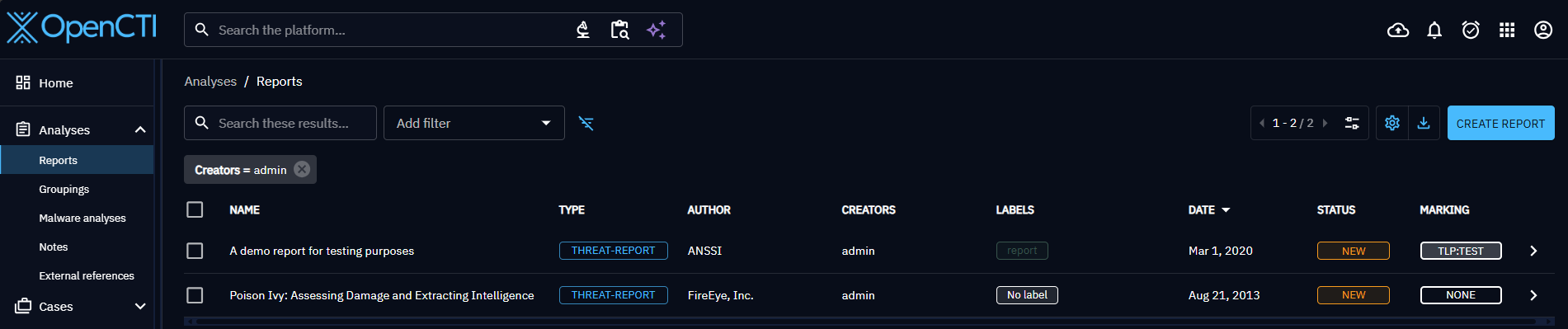Open list settings gear icon
This screenshot has width=1568, height=329.
1392,123
